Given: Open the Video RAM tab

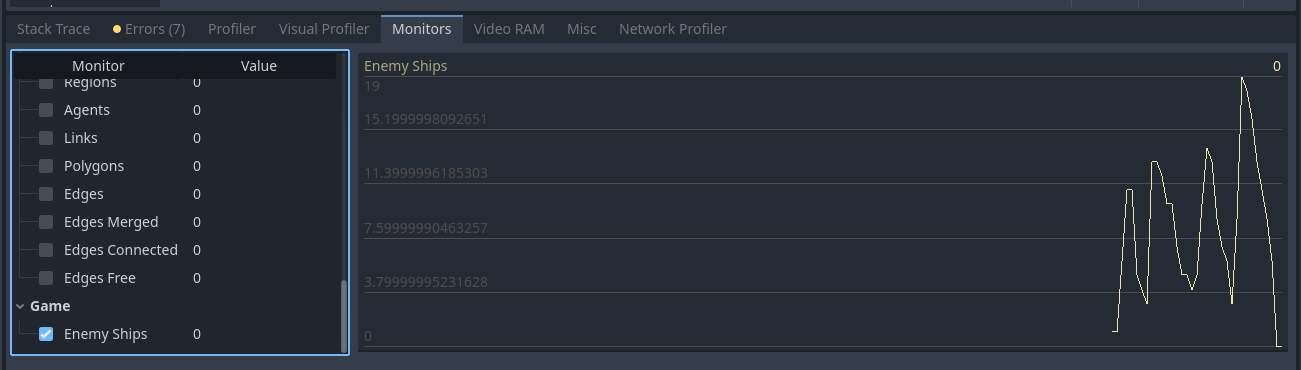Looking at the screenshot, I should pyautogui.click(x=509, y=29).
